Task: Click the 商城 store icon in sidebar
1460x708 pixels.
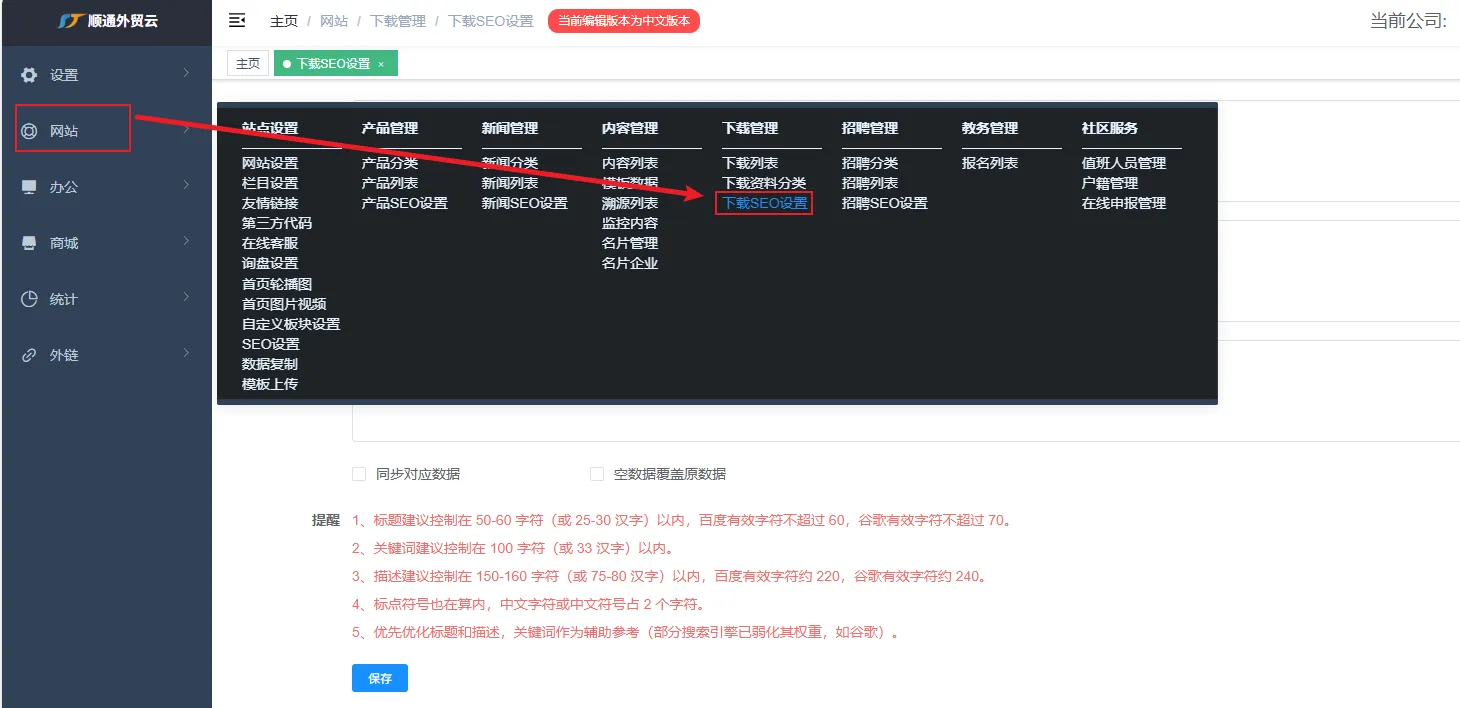Action: [x=29, y=243]
